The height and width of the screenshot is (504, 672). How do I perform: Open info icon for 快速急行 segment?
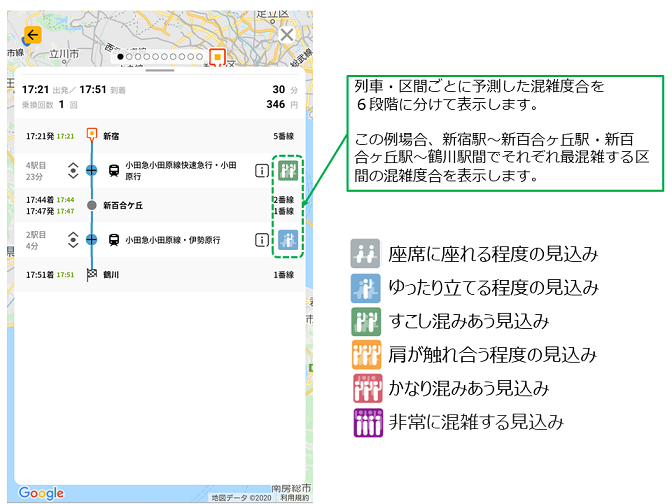pyautogui.click(x=262, y=171)
